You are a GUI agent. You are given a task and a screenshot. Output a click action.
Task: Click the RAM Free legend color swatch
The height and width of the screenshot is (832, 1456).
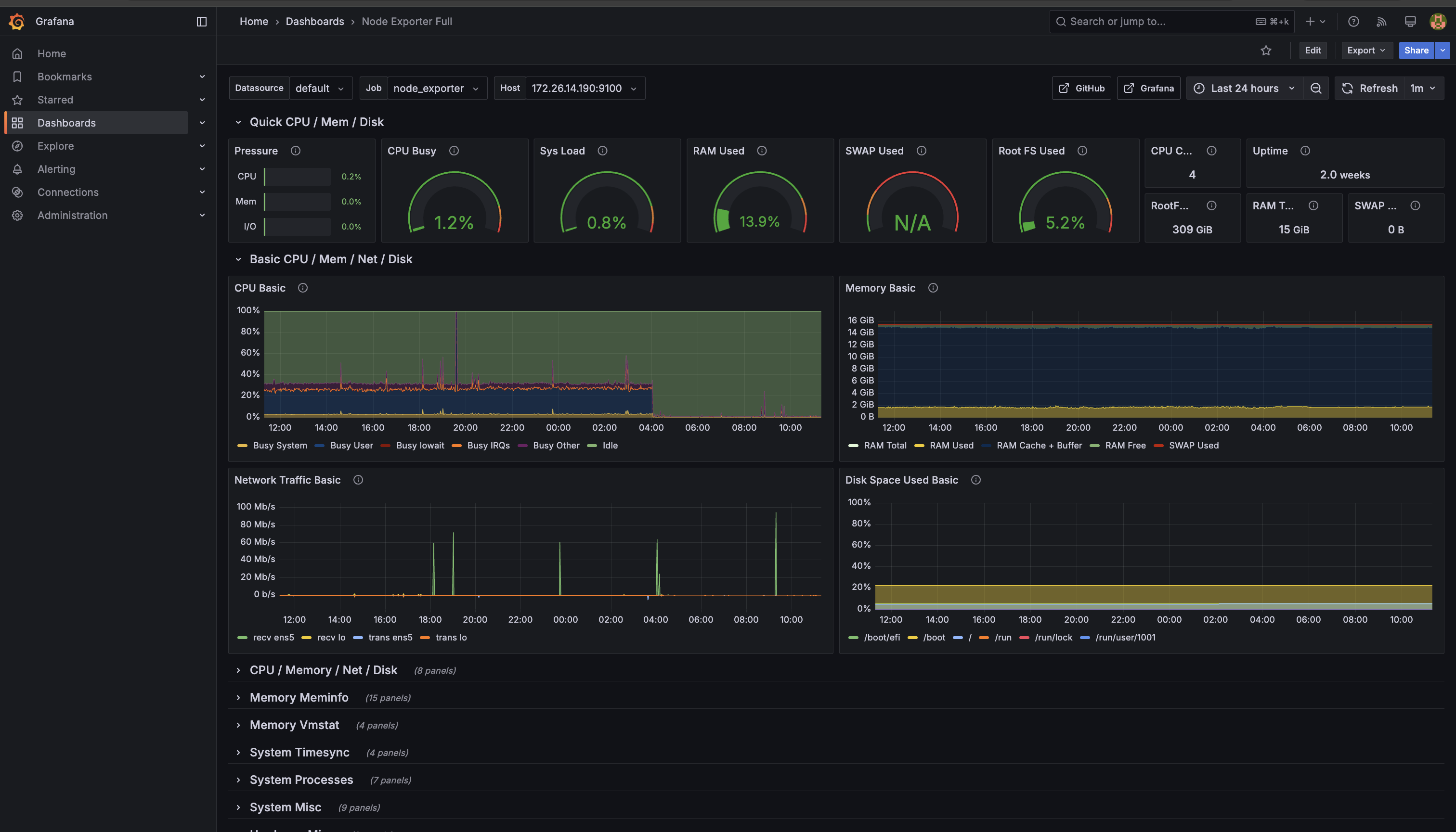(1095, 446)
